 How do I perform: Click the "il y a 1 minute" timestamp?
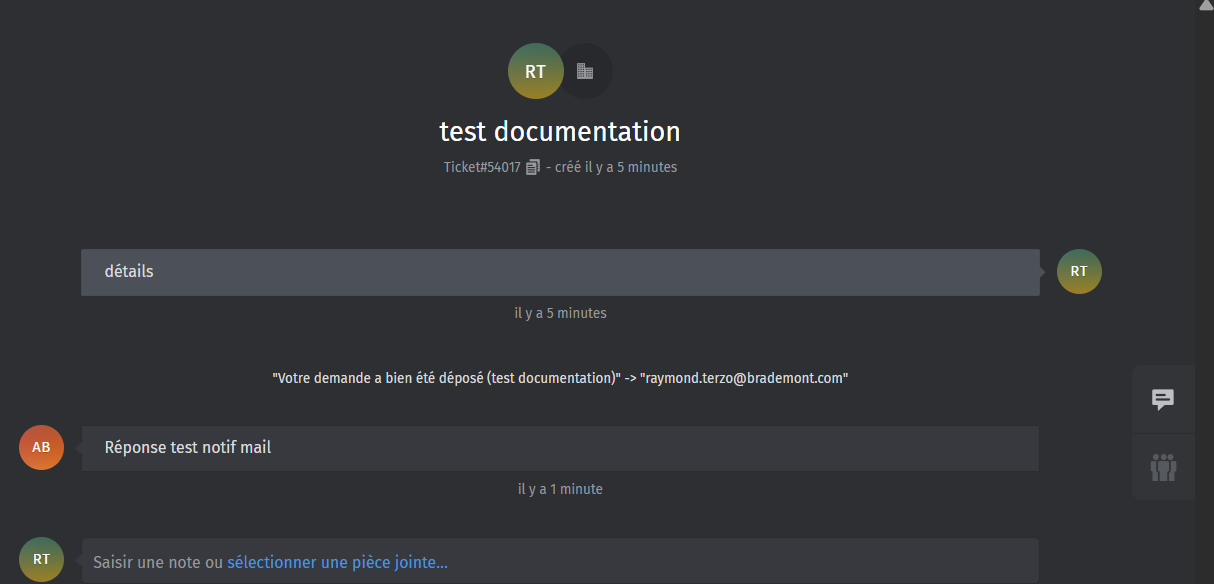tap(560, 489)
